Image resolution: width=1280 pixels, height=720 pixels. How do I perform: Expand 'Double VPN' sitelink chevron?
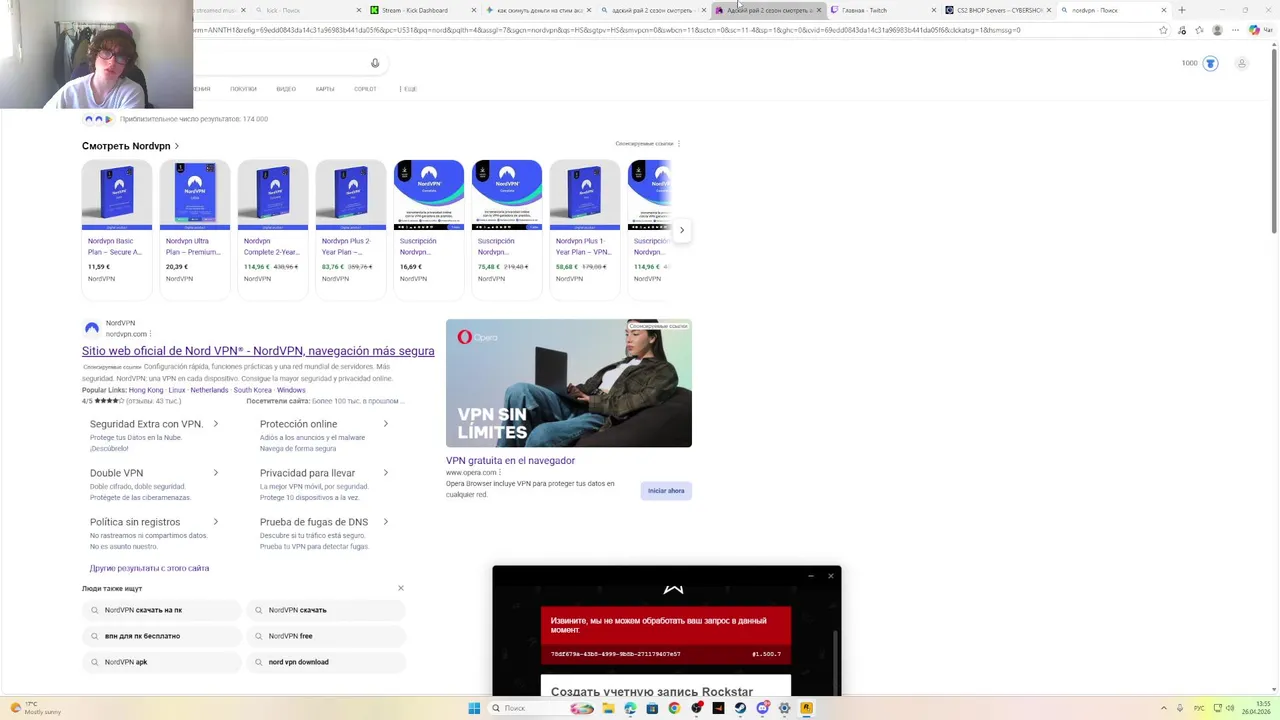216,473
